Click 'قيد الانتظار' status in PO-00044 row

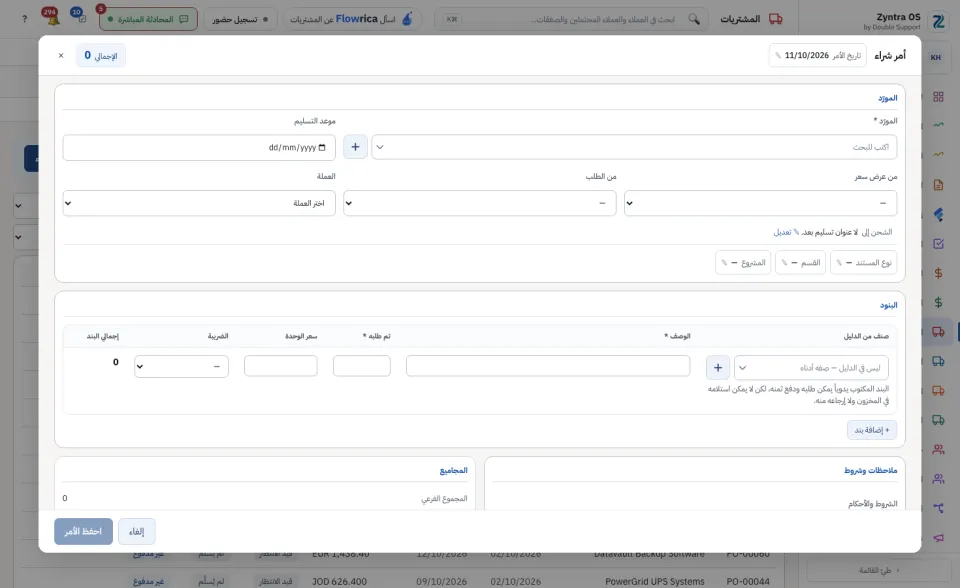tap(275, 581)
